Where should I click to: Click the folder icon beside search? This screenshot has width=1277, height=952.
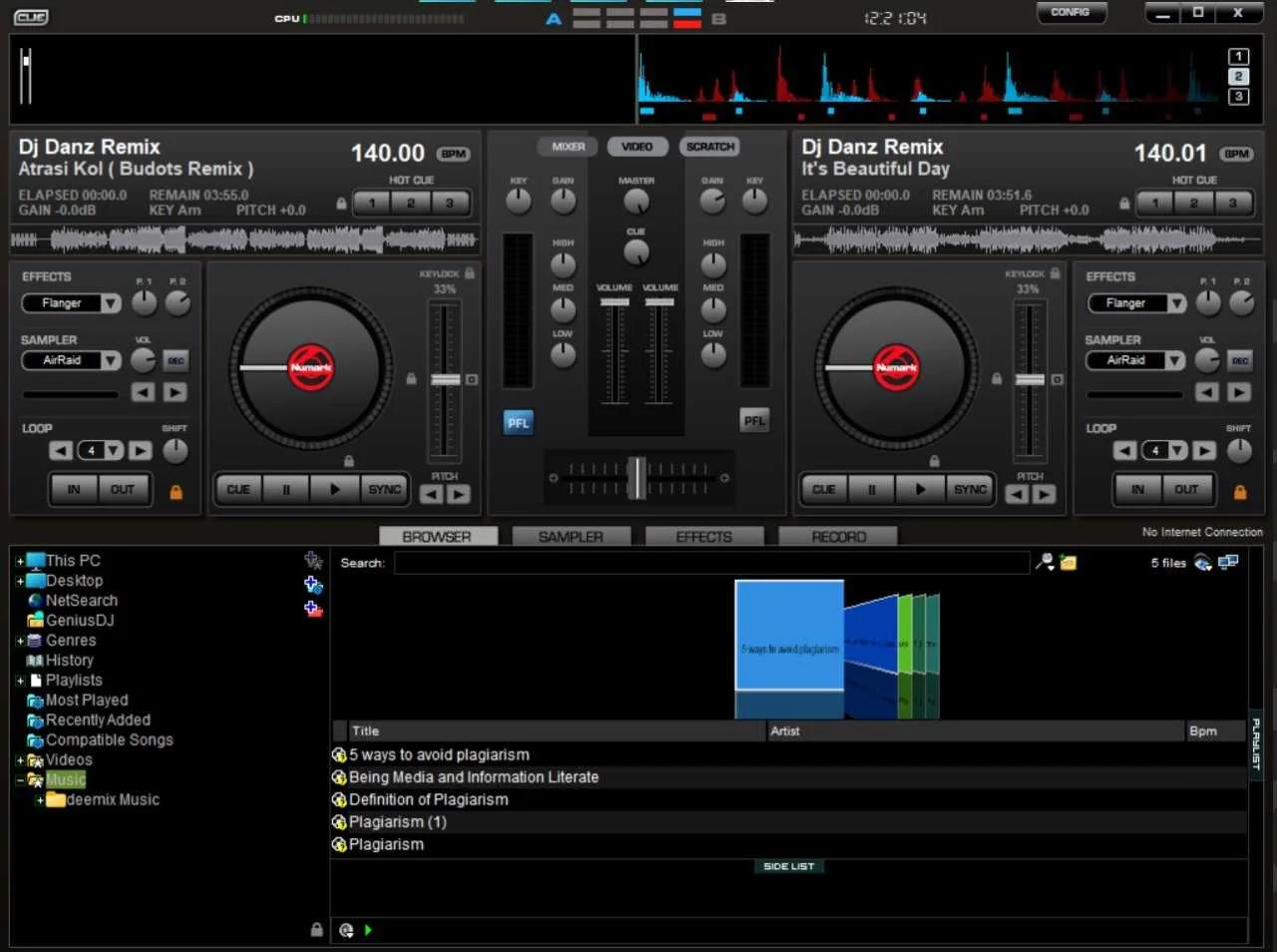[x=1068, y=563]
